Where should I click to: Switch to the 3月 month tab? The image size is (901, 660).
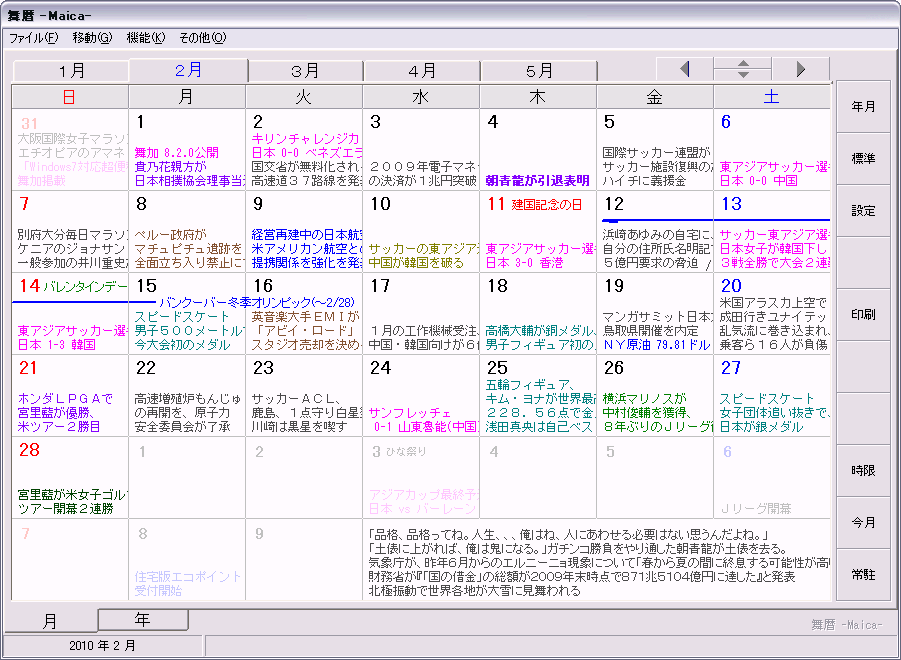(x=305, y=71)
